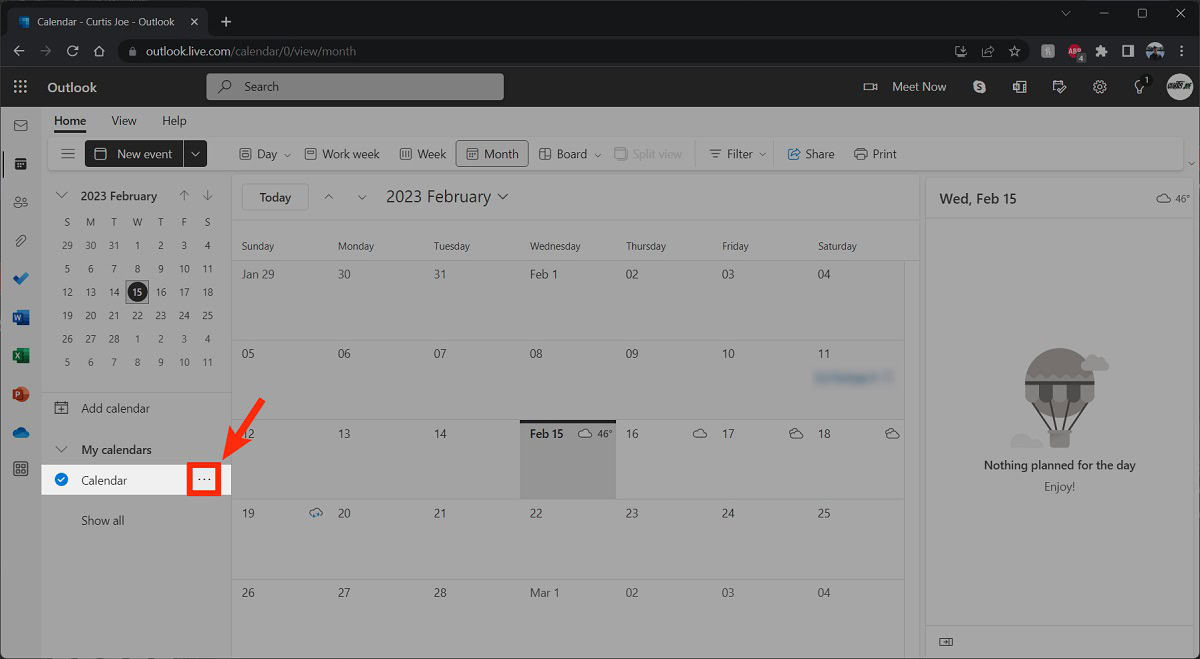Open OneDrive cloud icon in sidebar
The width and height of the screenshot is (1200, 659).
(x=20, y=432)
